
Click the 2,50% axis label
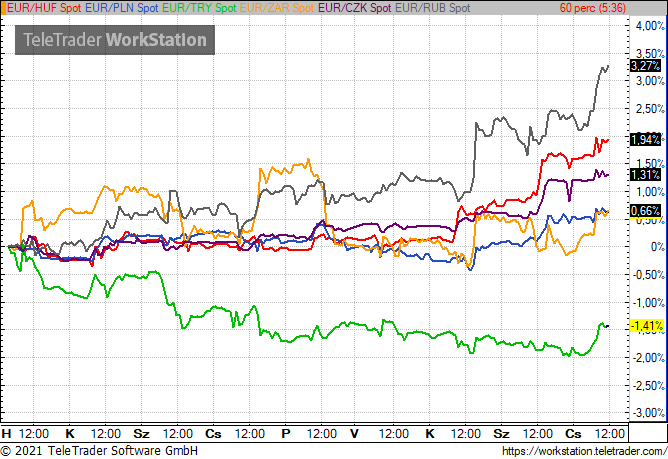650,109
